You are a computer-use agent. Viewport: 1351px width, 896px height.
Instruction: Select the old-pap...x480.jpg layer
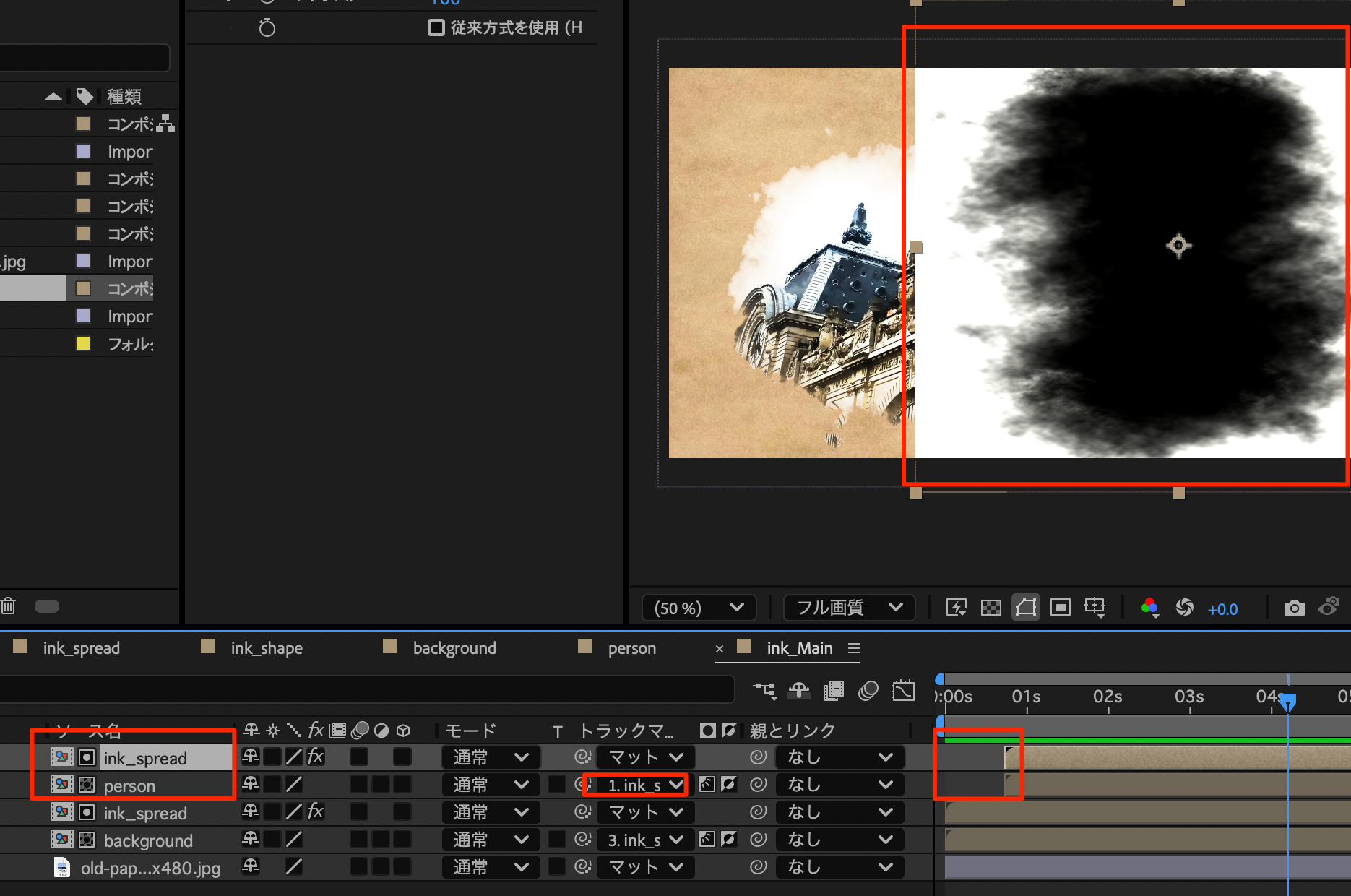150,868
